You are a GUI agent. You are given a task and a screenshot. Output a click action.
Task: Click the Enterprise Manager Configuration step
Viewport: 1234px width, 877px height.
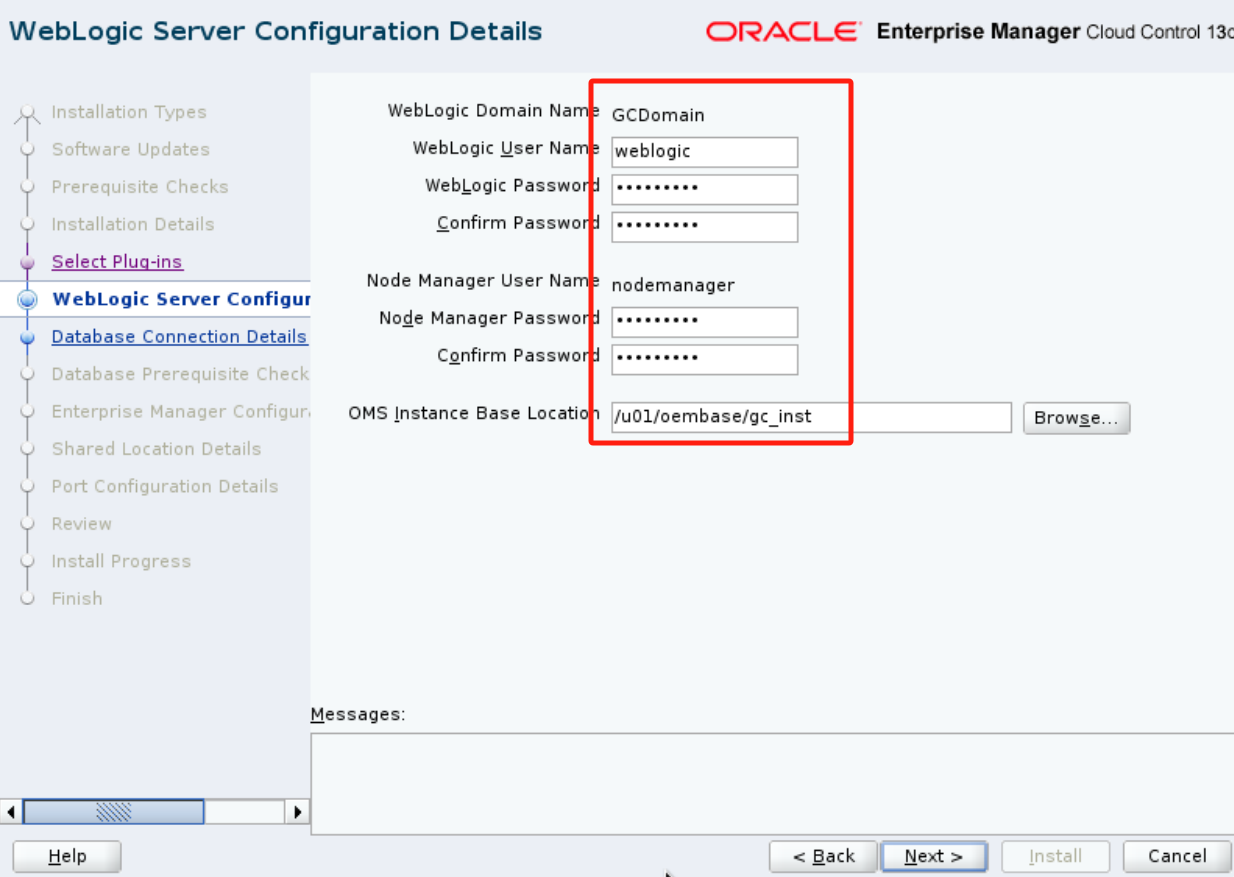tap(181, 412)
